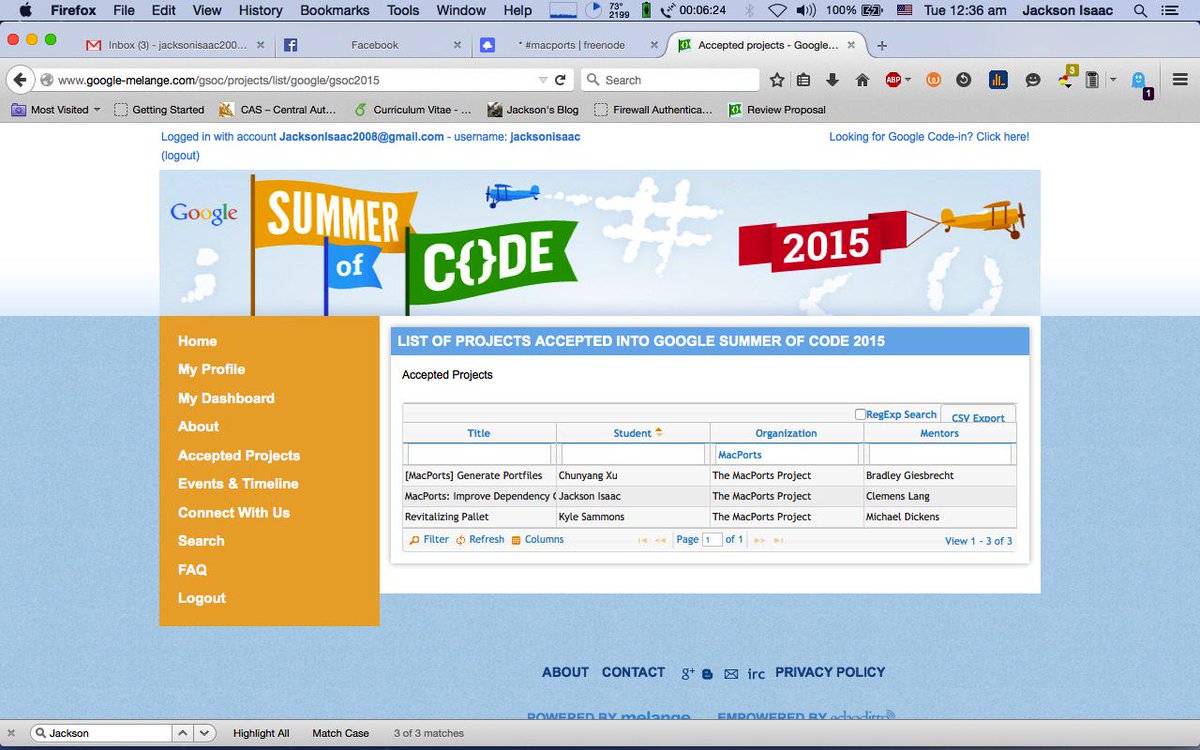This screenshot has width=1200, height=750.
Task: Click the dark circular arrow extension icon
Action: [x=964, y=80]
